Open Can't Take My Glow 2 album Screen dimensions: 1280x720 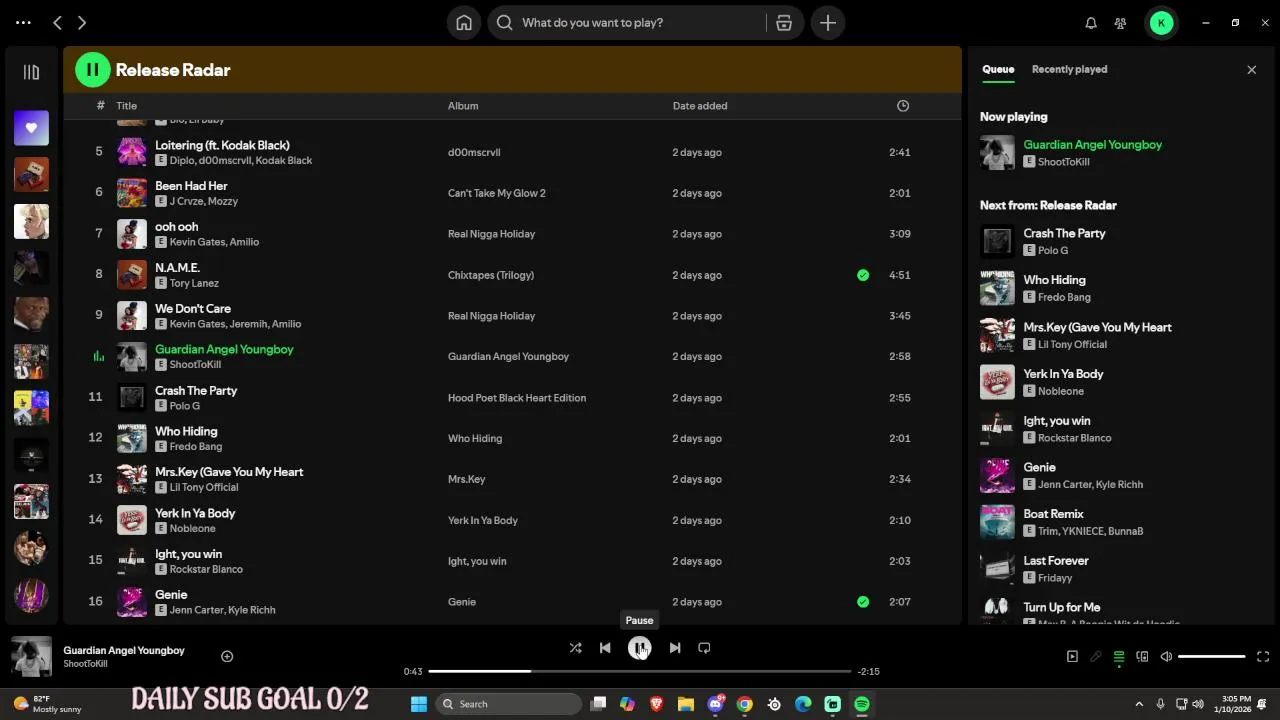(497, 194)
